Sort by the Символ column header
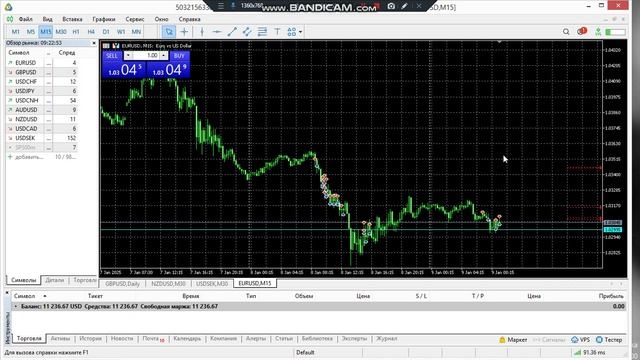This screenshot has width=640, height=360. 24,296
